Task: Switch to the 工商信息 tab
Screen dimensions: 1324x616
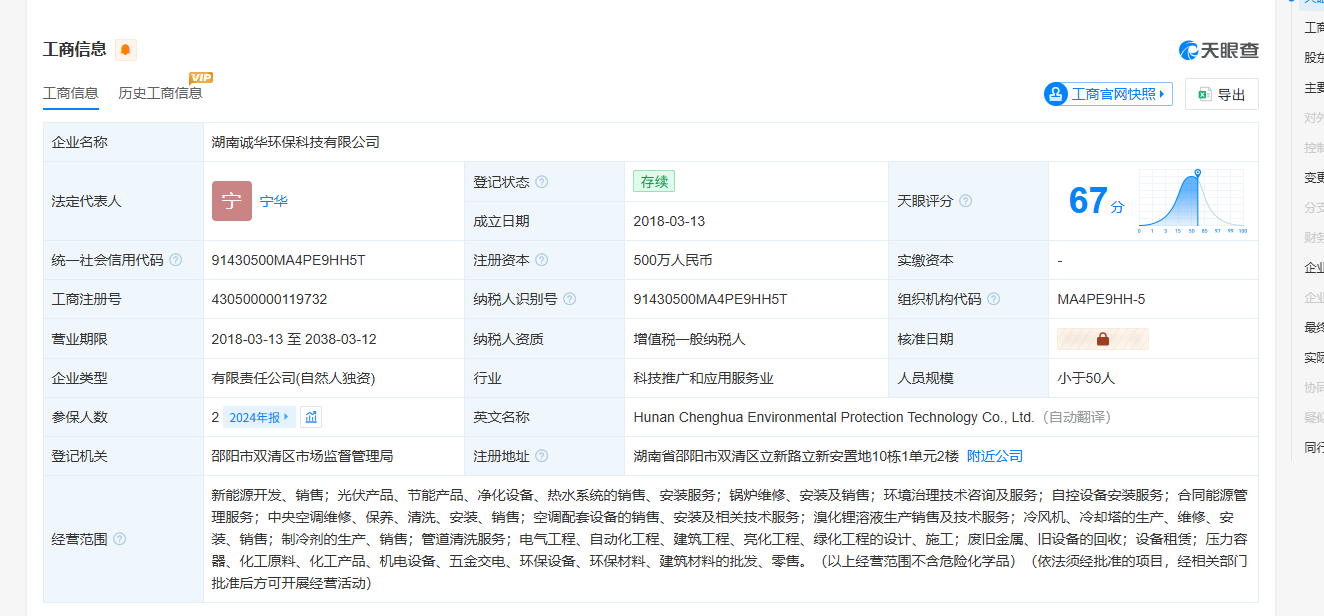Action: [70, 93]
